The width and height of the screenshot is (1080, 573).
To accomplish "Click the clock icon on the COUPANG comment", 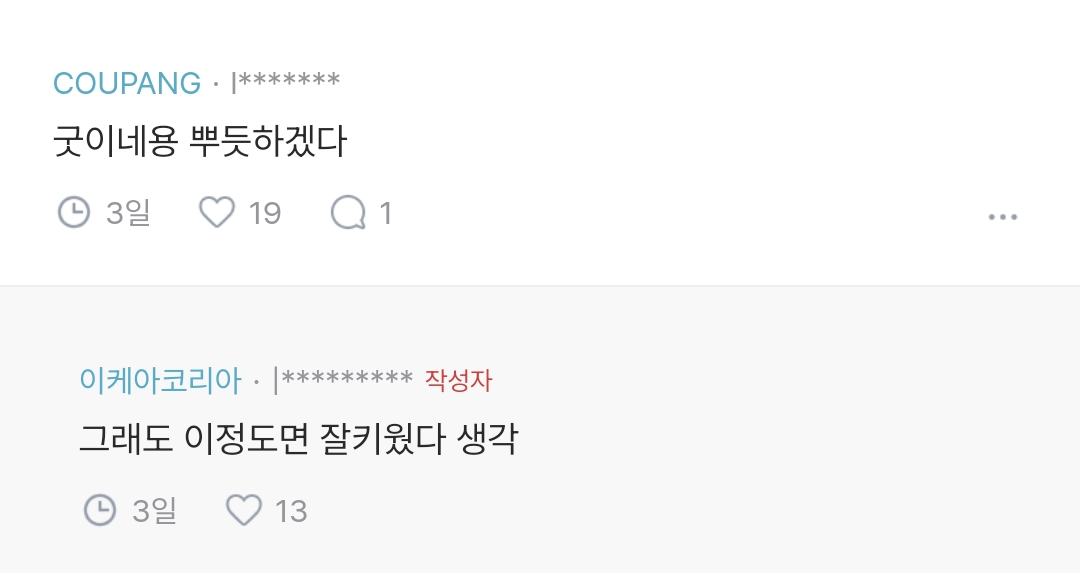I will click(x=73, y=212).
